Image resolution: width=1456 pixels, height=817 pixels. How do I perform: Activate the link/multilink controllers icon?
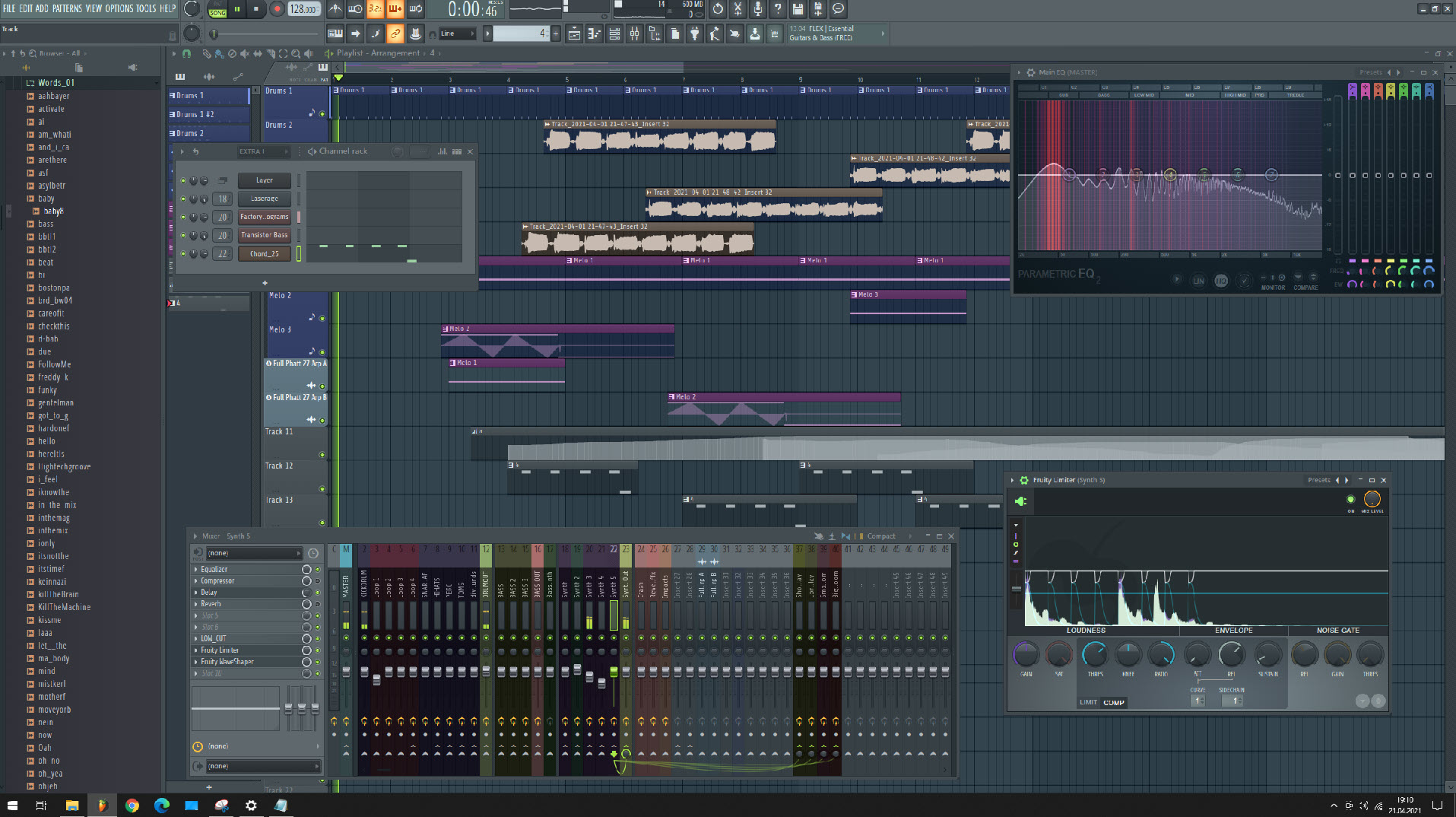[395, 33]
